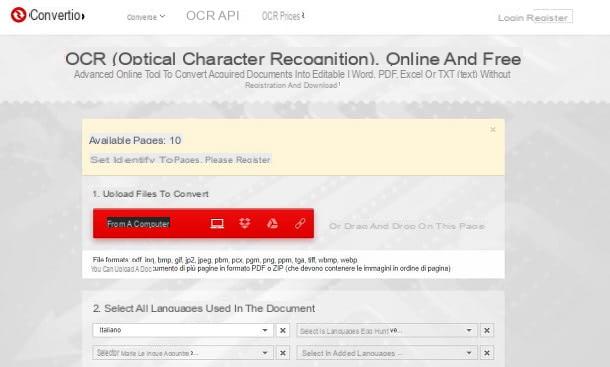
Task: Open the bottom left language dropdown
Action: coord(183,353)
